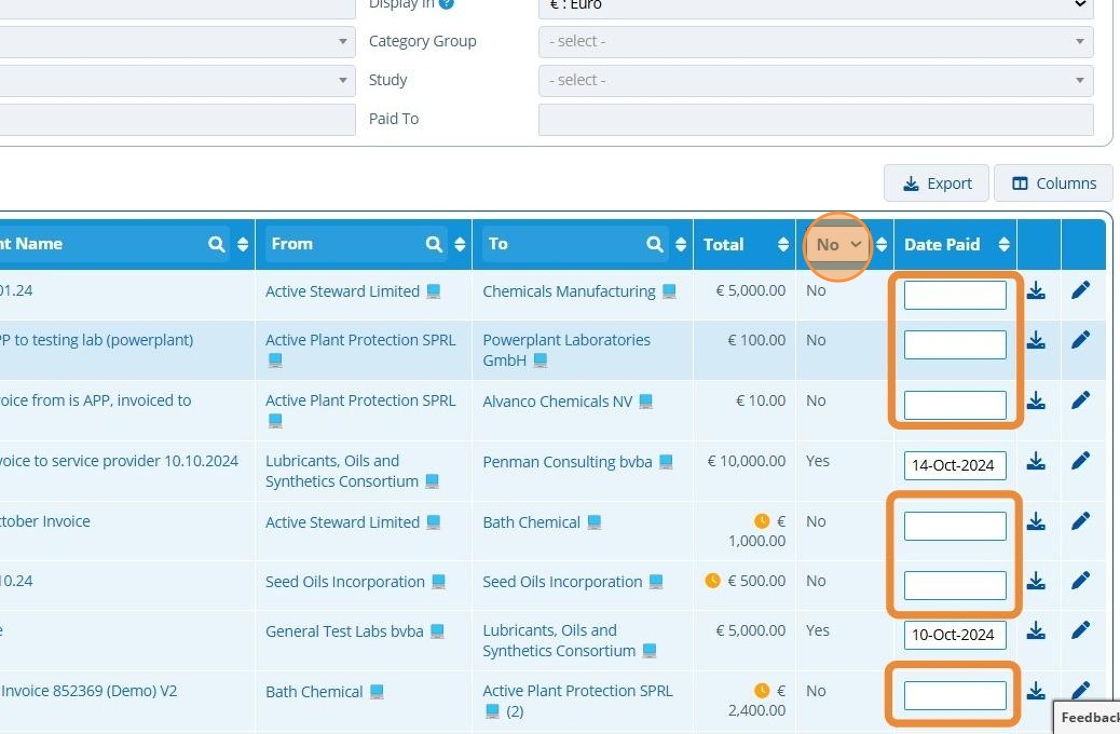Open the Category Group select dropdown

tap(816, 41)
